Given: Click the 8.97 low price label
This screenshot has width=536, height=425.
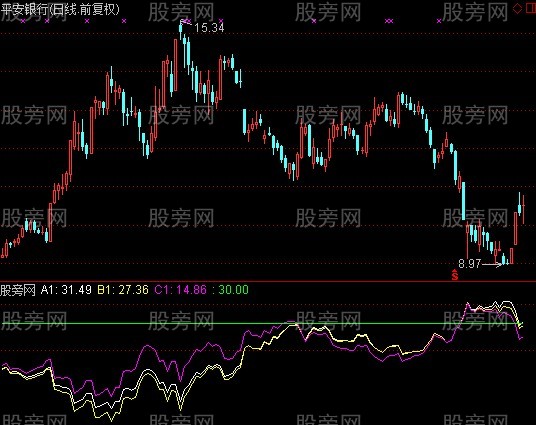Looking at the screenshot, I should (470, 264).
